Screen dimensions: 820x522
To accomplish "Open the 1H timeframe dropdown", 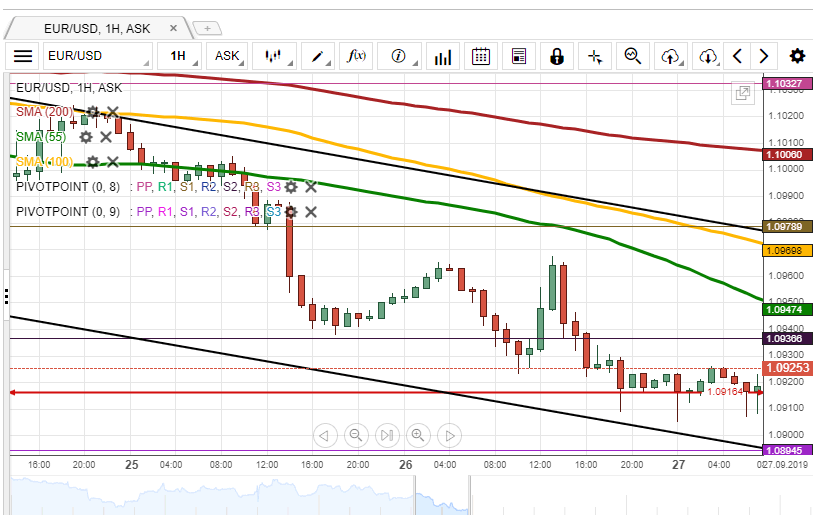I will 179,56.
